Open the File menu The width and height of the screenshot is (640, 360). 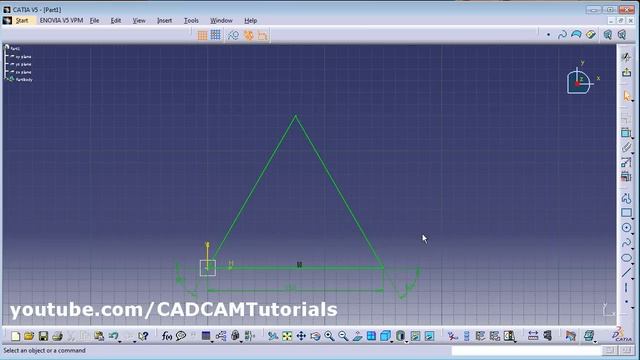94,20
